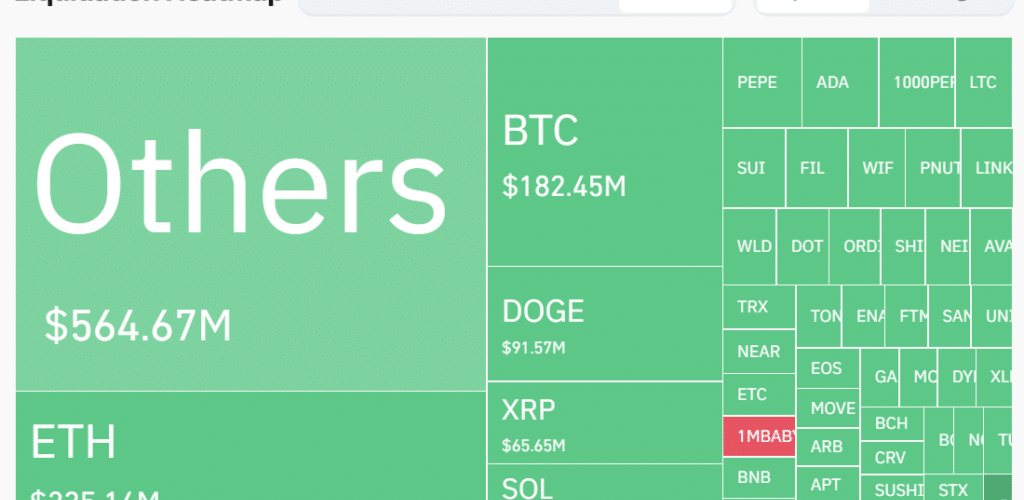
Task: Click the SOL tile
Action: coord(604,484)
